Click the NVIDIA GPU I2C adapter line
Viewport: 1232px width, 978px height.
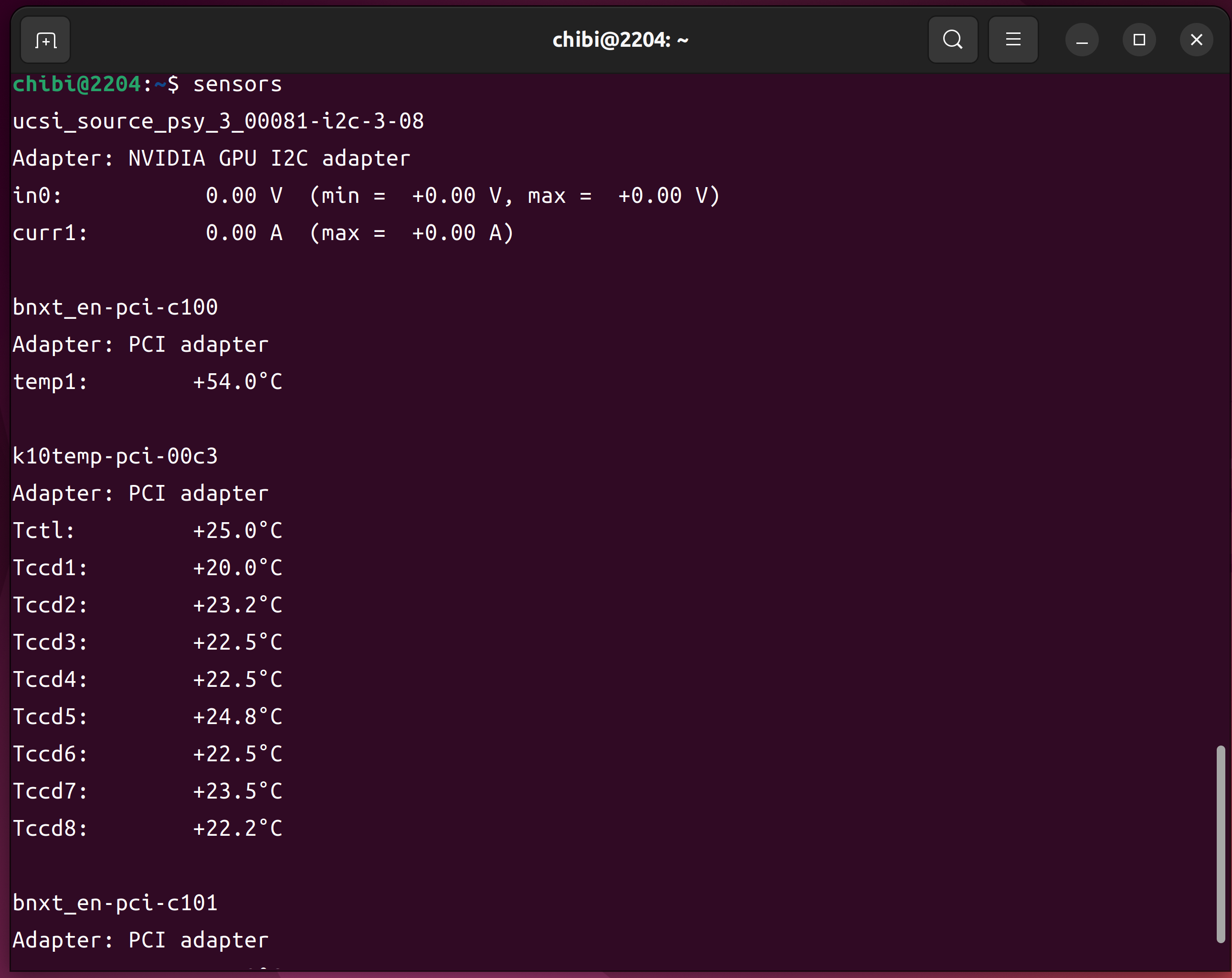(211, 159)
